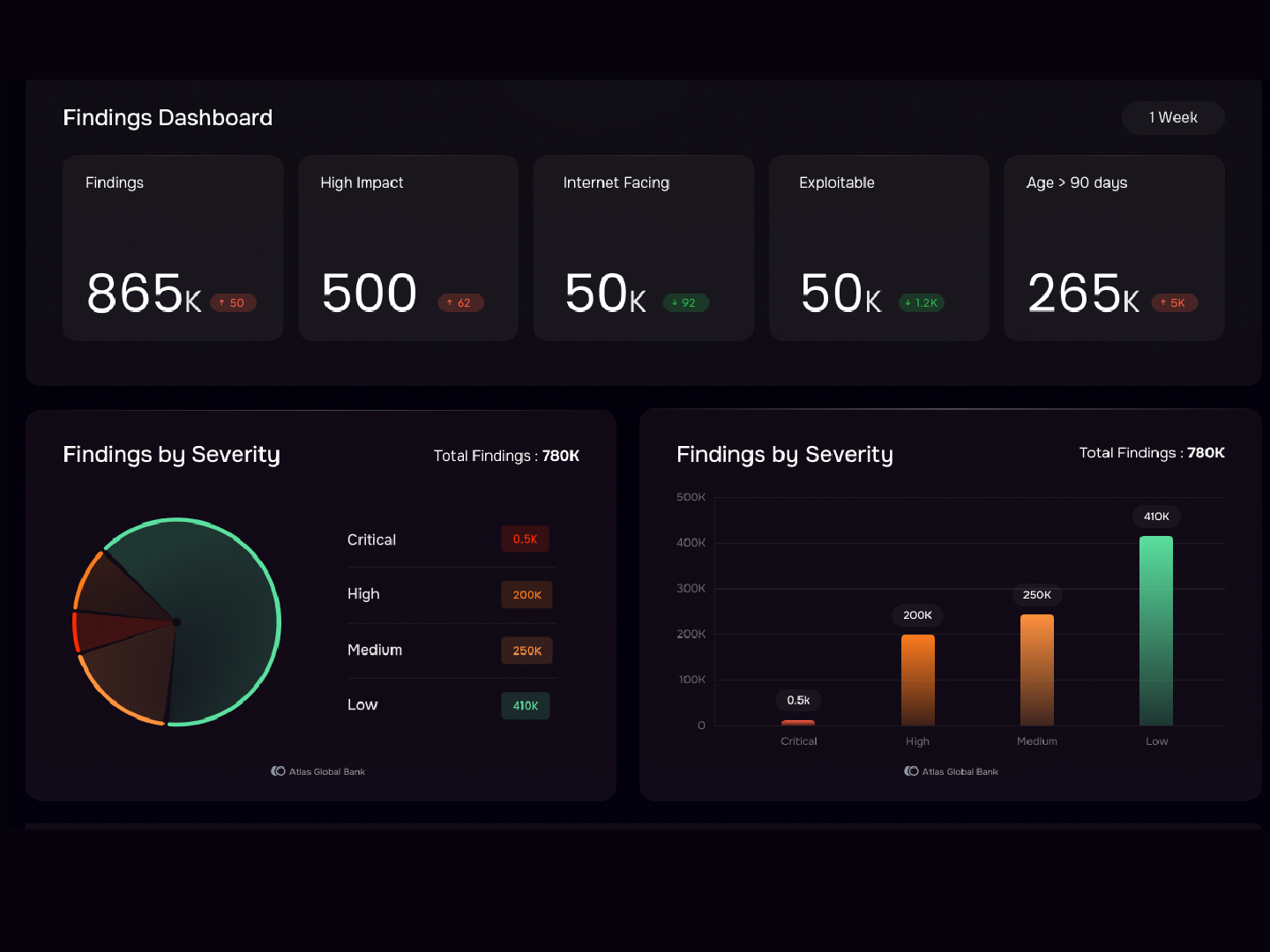Click the High 200K legend value
Viewport: 1270px width, 952px height.
[x=527, y=595]
